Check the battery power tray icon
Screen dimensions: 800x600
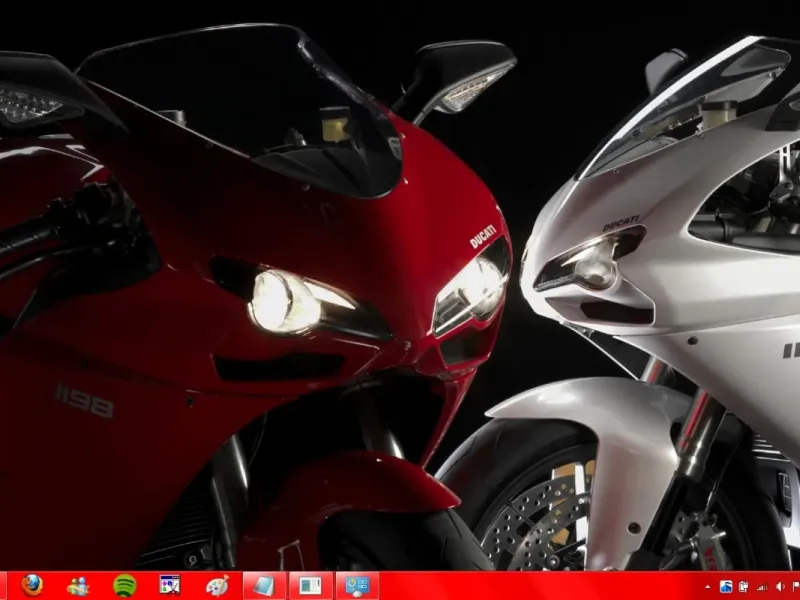pyautogui.click(x=744, y=586)
